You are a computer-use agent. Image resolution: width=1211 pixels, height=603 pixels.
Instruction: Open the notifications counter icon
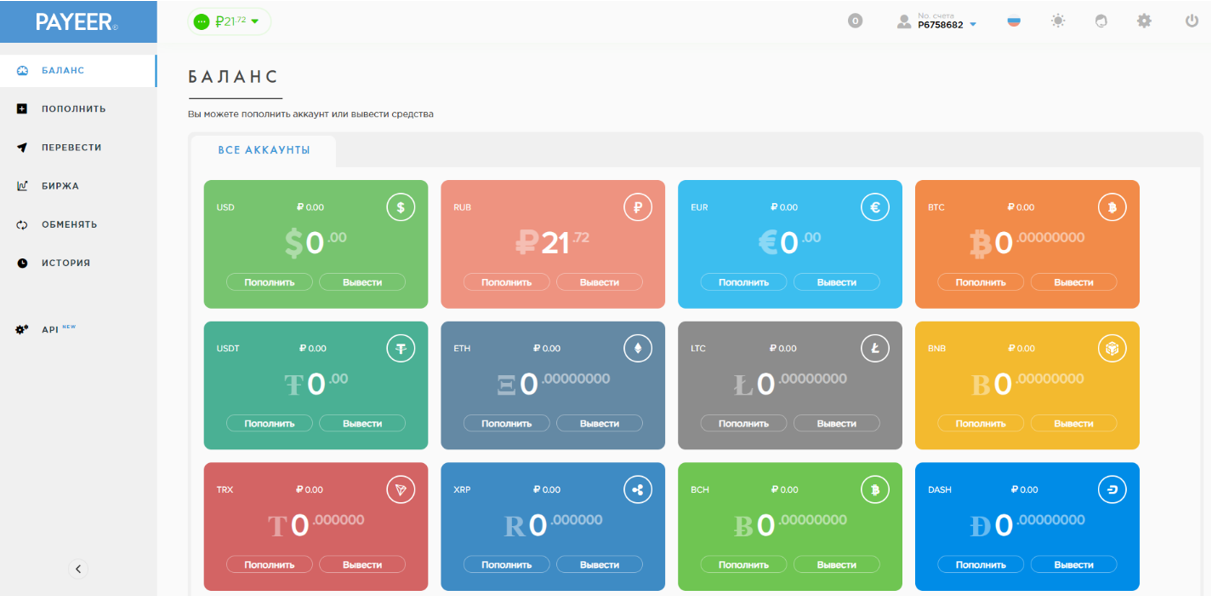pos(855,21)
